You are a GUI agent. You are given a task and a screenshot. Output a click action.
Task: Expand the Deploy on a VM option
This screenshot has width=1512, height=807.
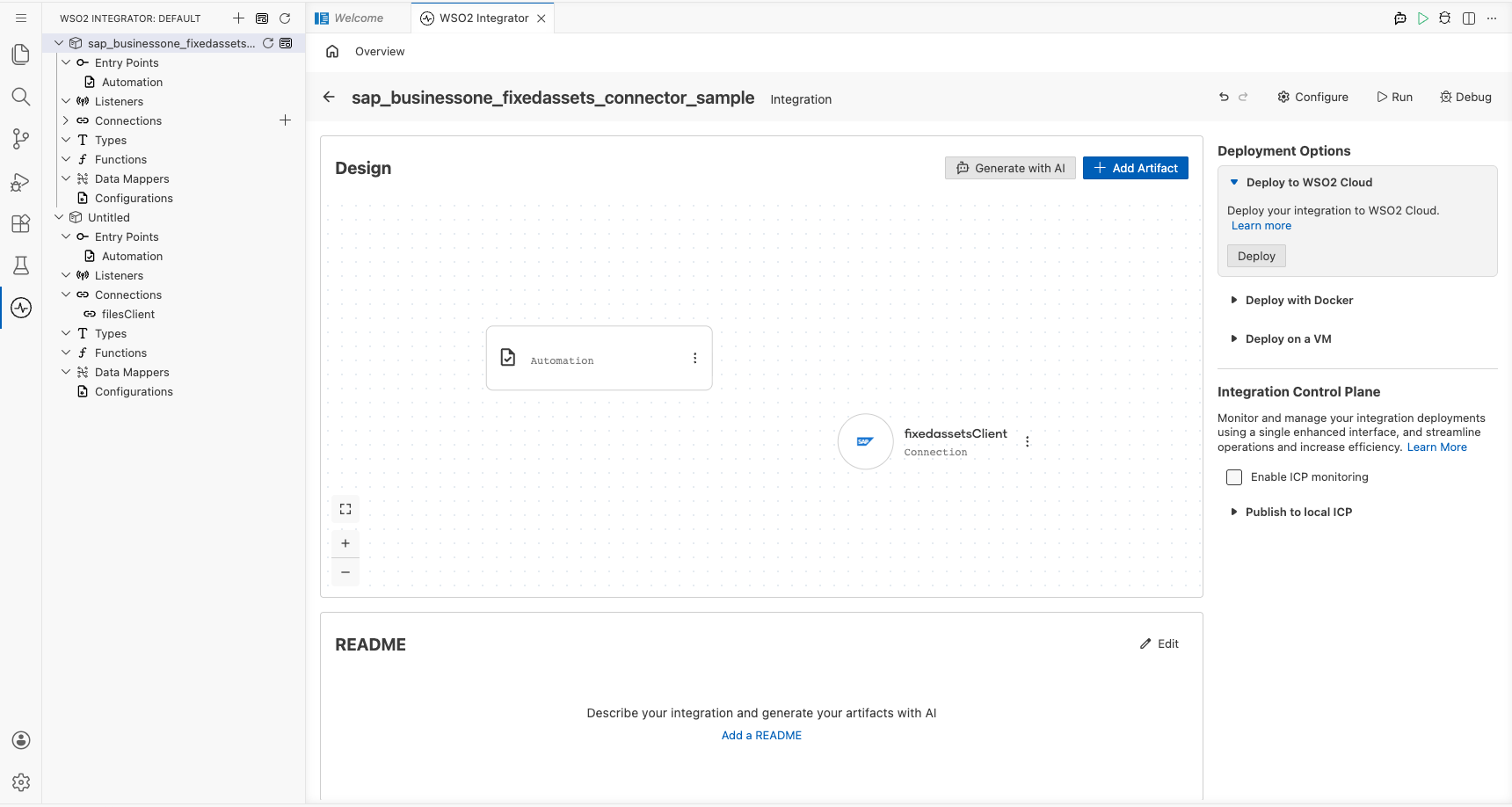click(1234, 339)
